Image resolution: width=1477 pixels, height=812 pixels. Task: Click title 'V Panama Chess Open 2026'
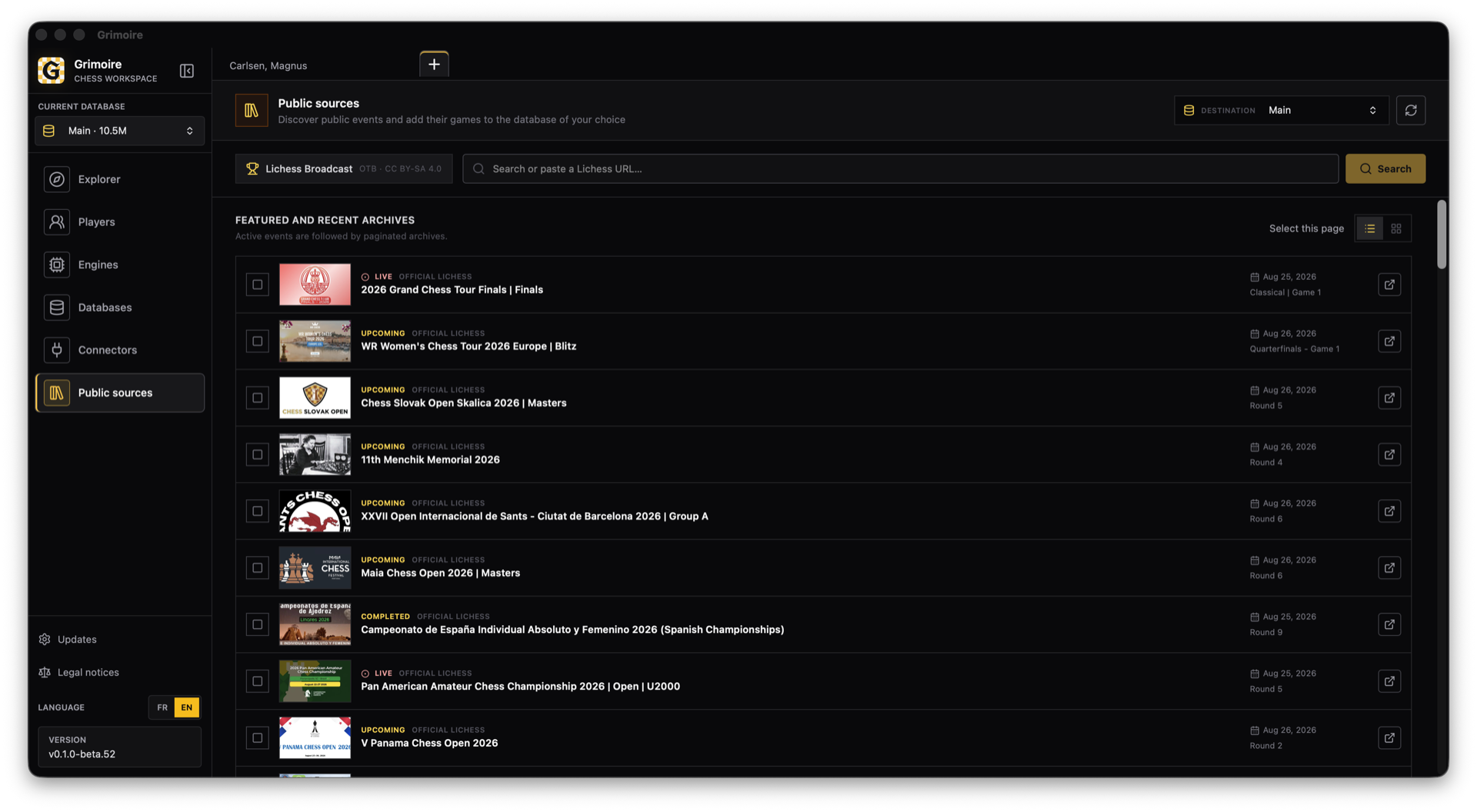point(429,744)
